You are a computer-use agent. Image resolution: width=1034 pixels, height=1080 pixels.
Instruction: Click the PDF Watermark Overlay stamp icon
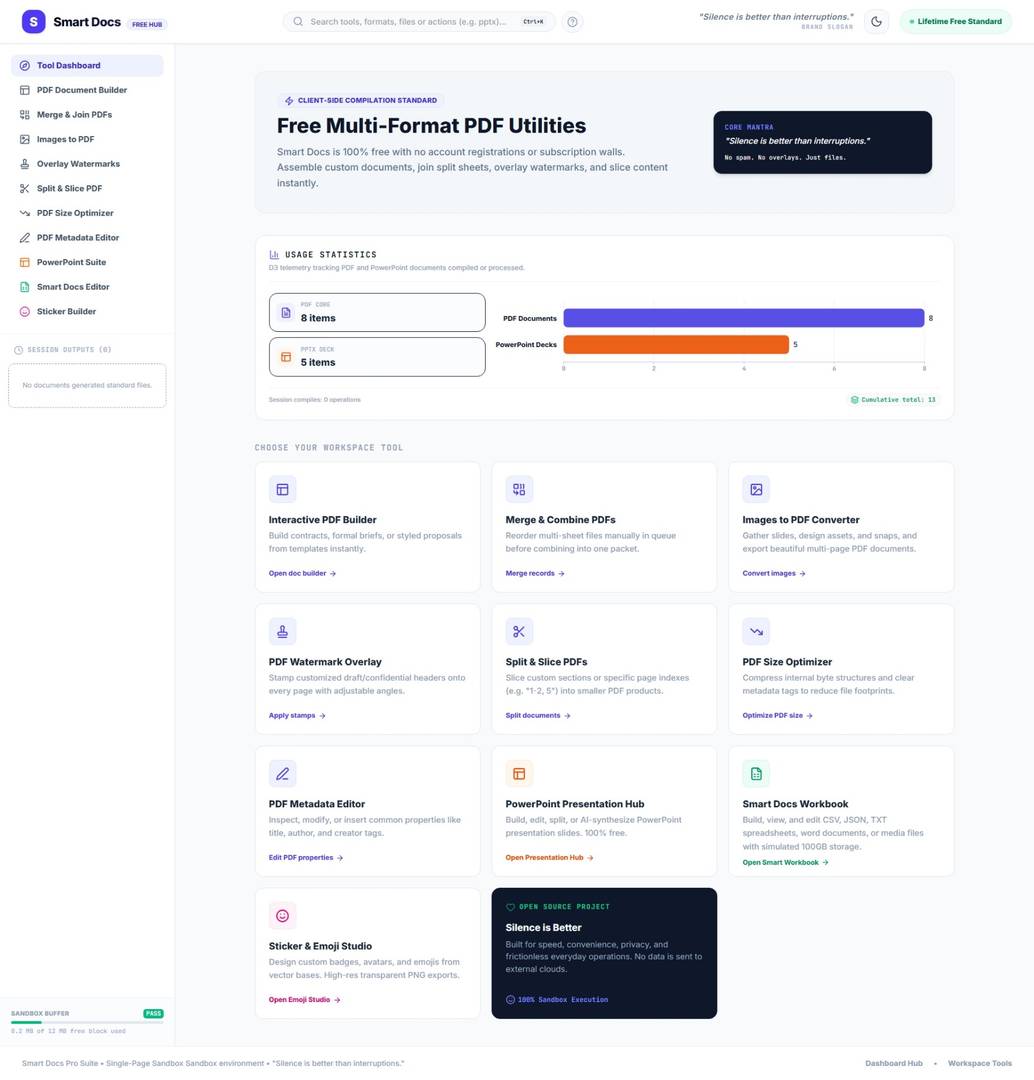point(282,632)
